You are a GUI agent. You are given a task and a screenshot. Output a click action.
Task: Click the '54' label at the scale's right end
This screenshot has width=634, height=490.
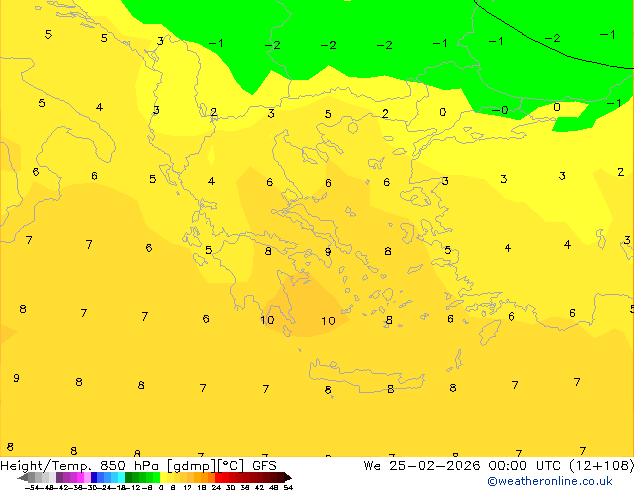288,487
